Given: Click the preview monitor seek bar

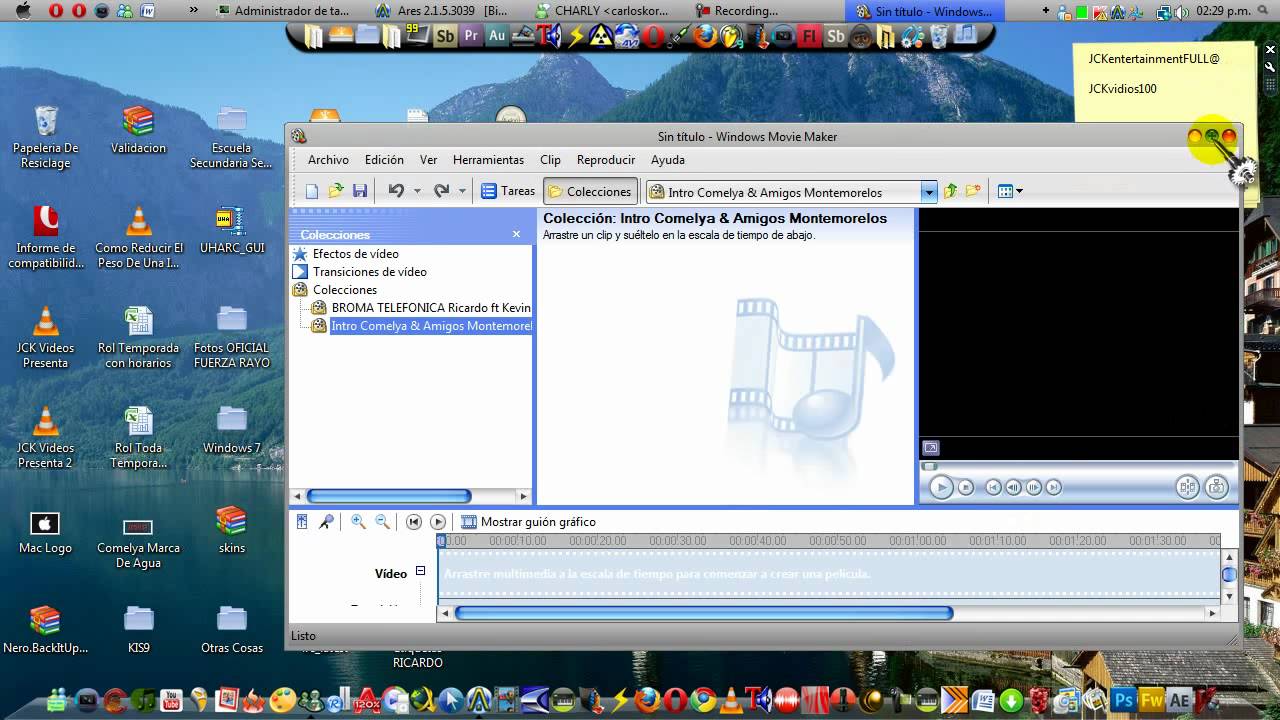Looking at the screenshot, I should [x=1079, y=466].
